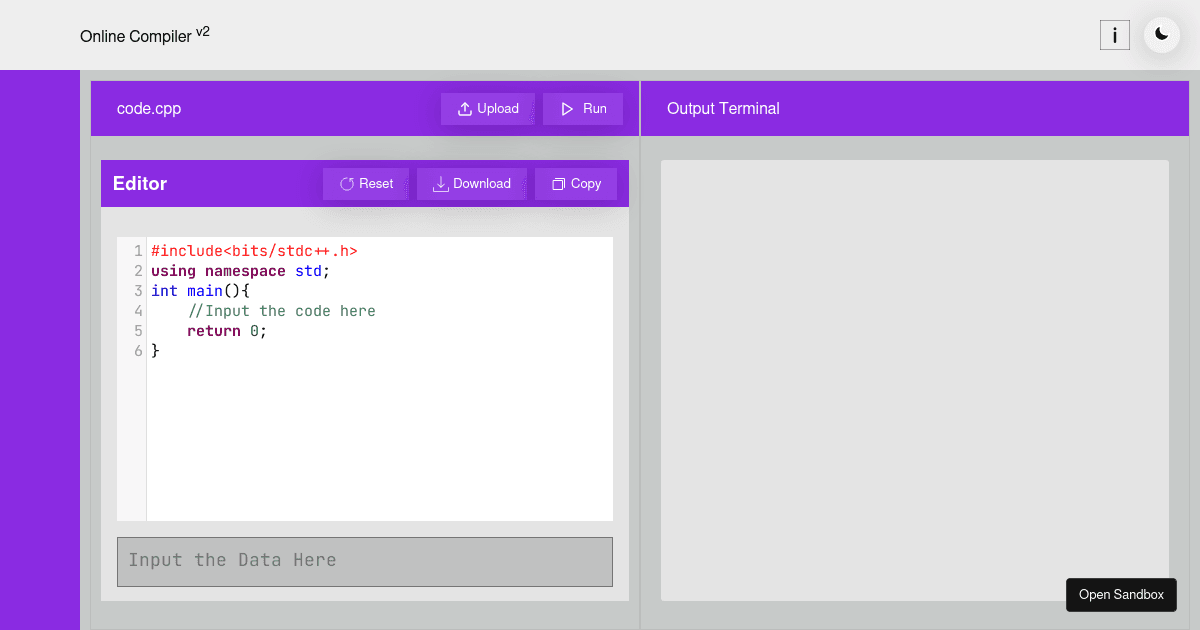Open the info dialog via the i icon
This screenshot has height=630, width=1200.
pyautogui.click(x=1114, y=34)
